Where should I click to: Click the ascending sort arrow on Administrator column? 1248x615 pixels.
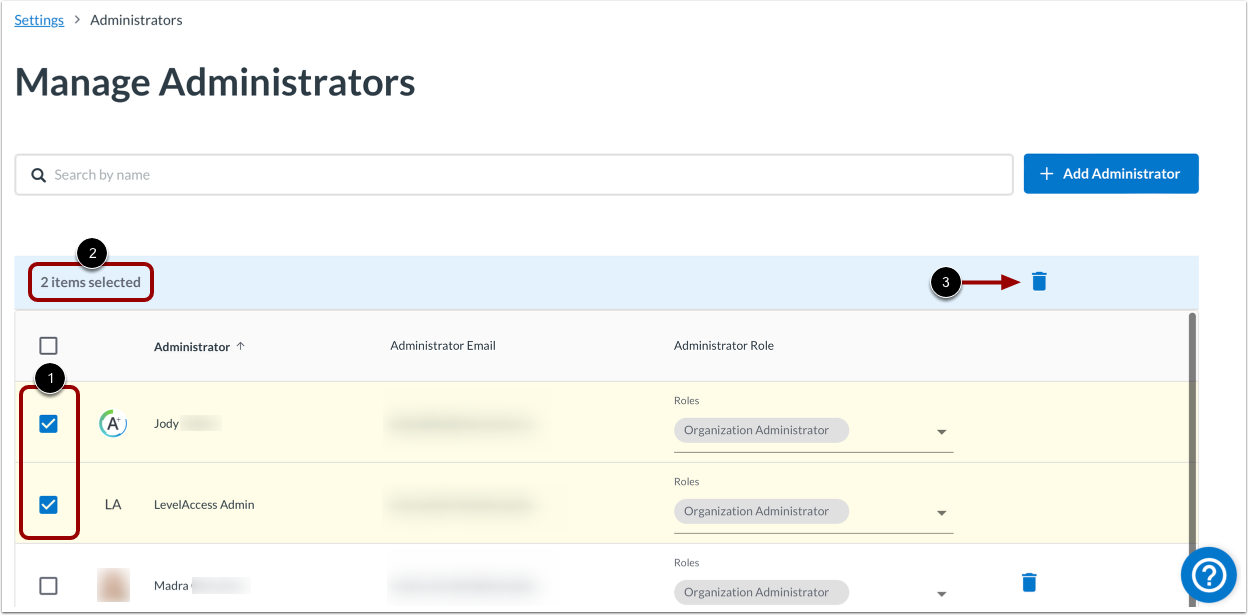(x=240, y=345)
